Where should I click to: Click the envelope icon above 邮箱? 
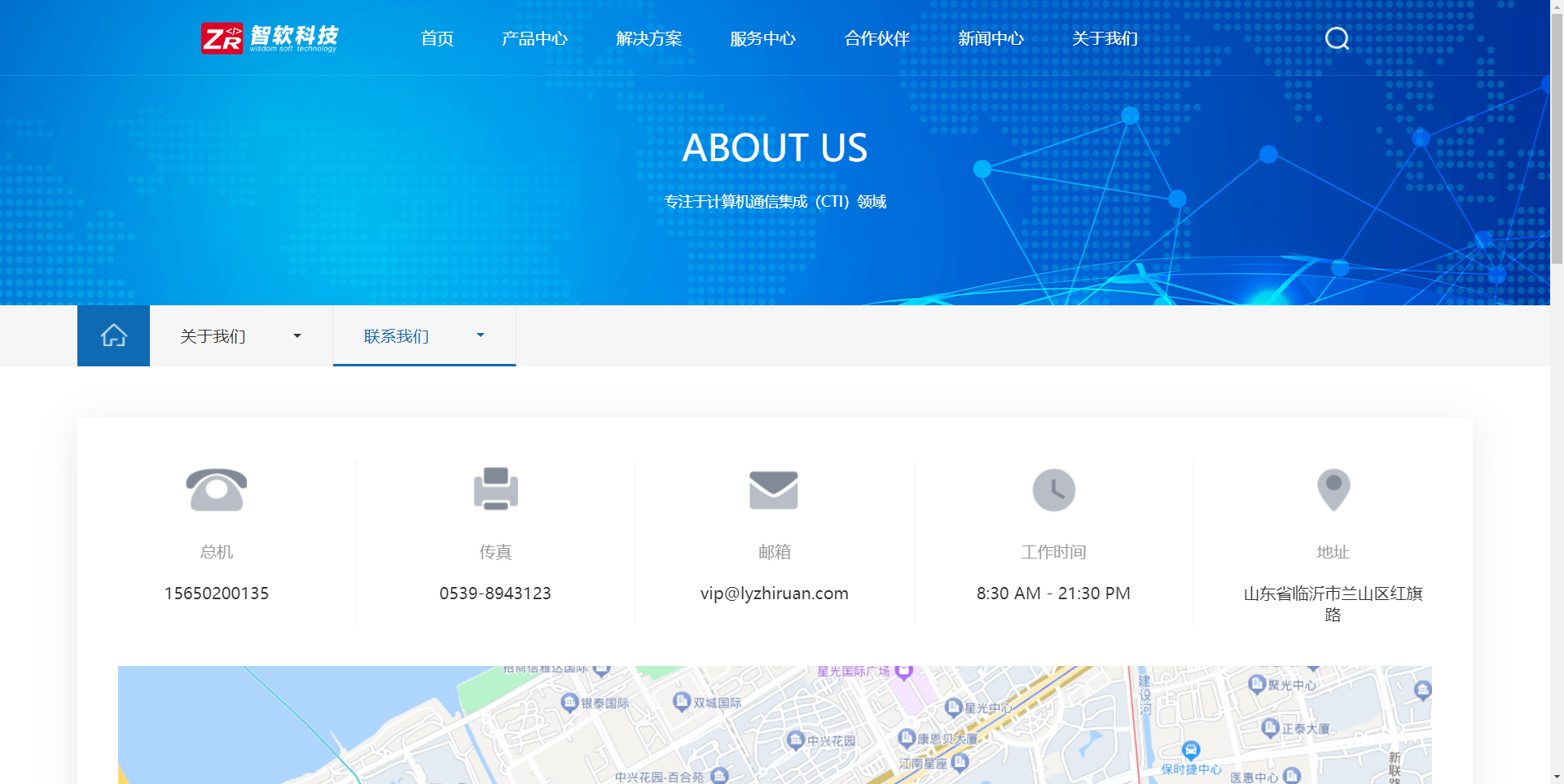coord(774,489)
